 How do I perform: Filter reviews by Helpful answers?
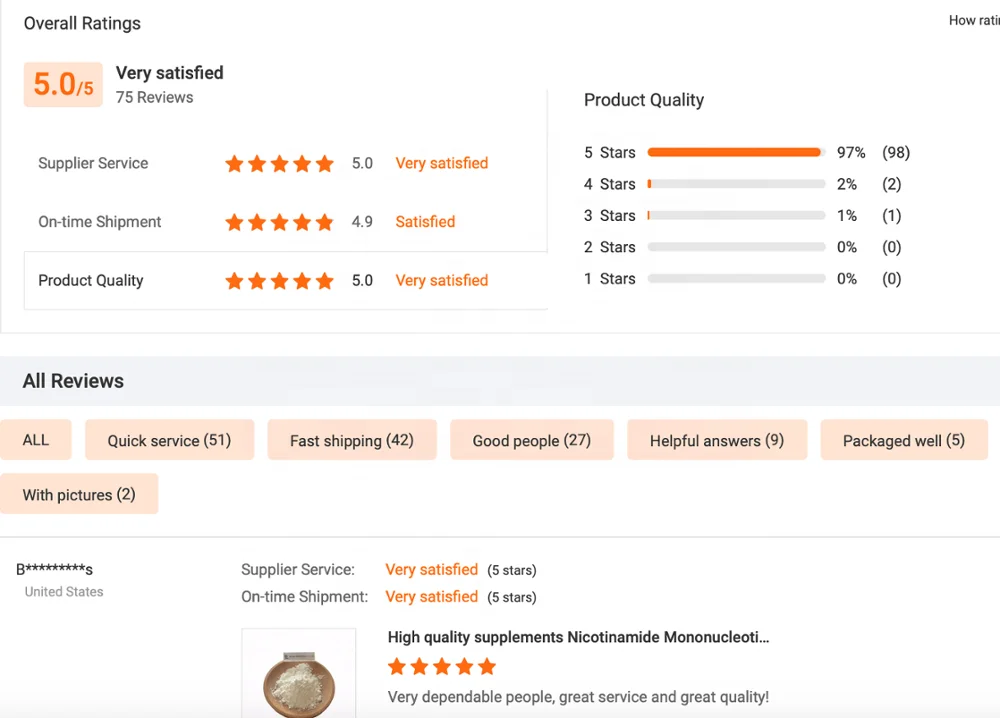(x=716, y=440)
